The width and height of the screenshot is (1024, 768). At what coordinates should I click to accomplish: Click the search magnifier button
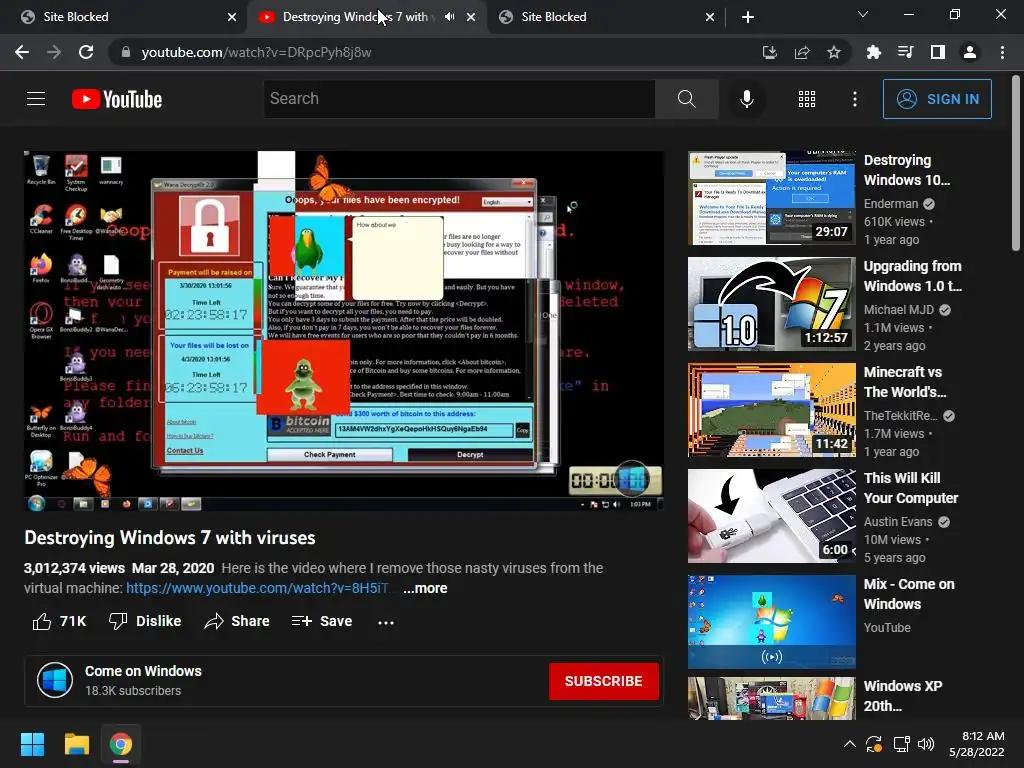pyautogui.click(x=686, y=99)
